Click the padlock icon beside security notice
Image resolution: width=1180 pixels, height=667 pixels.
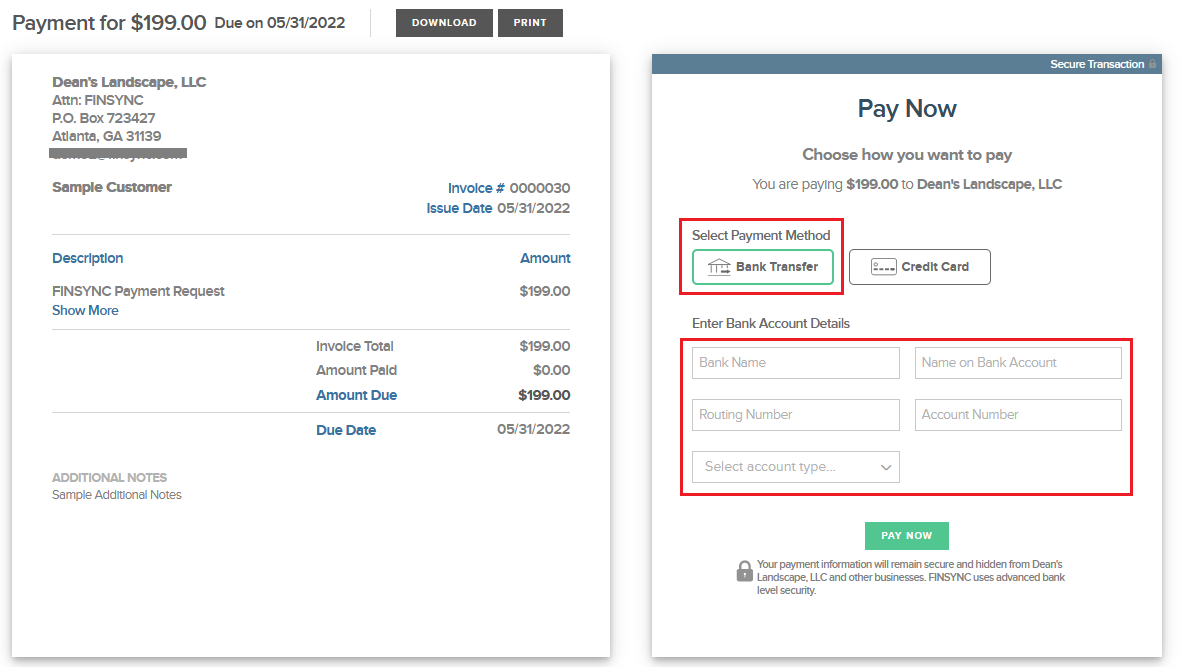[744, 571]
